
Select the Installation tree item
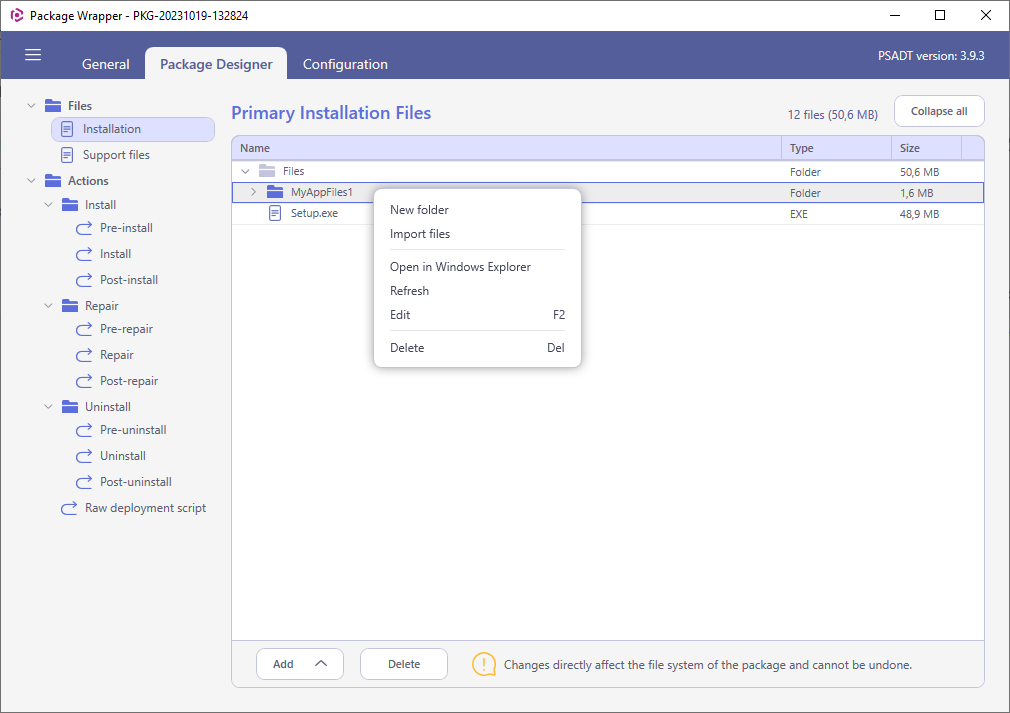(x=133, y=129)
